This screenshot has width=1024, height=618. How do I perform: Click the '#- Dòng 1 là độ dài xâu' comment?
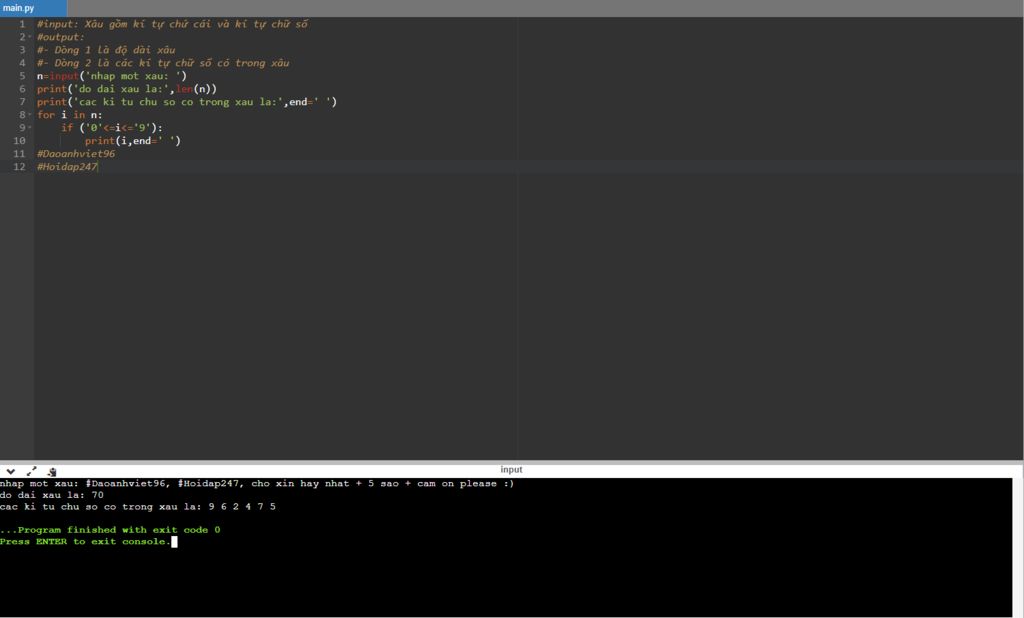[106, 50]
